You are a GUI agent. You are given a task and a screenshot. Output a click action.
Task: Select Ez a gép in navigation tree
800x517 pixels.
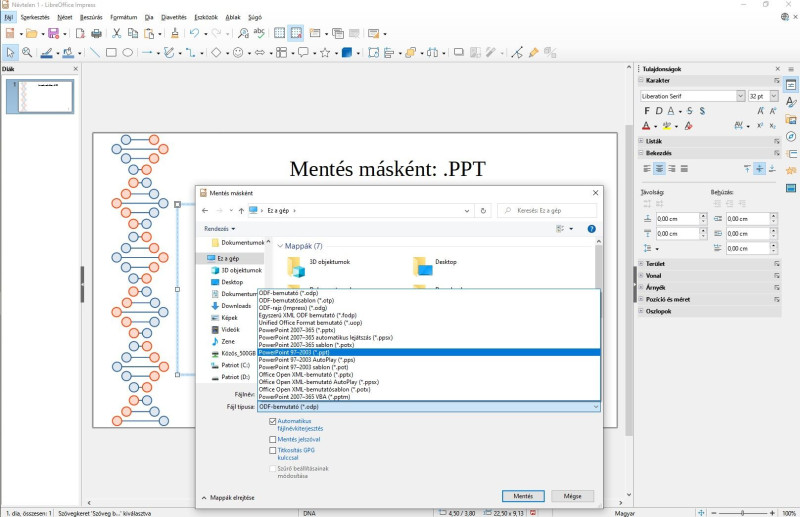[228, 259]
